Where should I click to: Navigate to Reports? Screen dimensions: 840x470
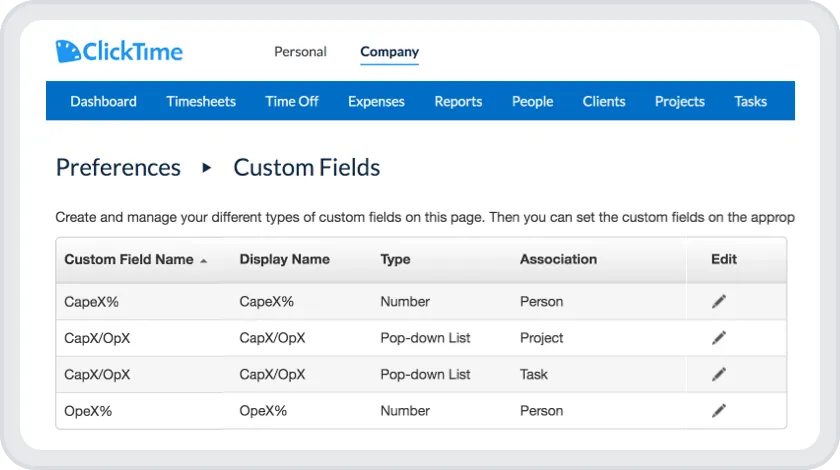pyautogui.click(x=458, y=101)
